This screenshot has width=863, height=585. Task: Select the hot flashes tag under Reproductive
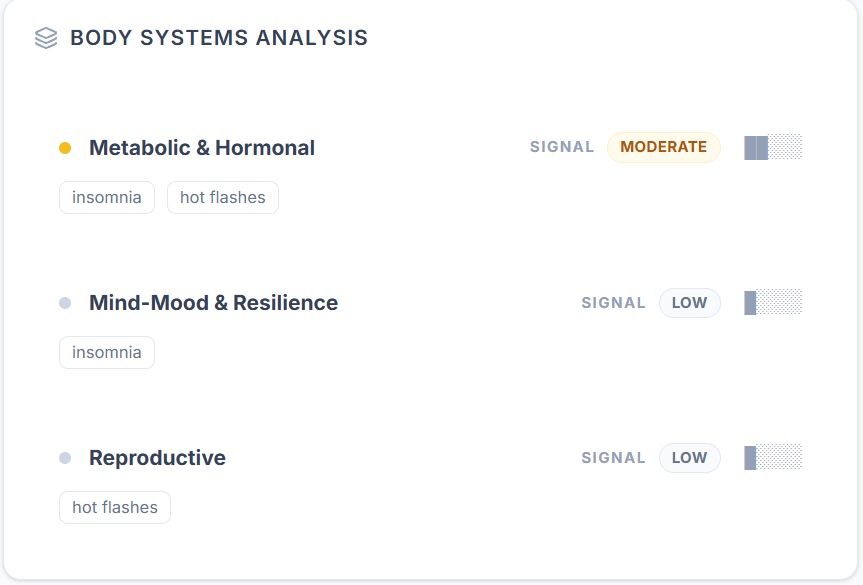[115, 507]
